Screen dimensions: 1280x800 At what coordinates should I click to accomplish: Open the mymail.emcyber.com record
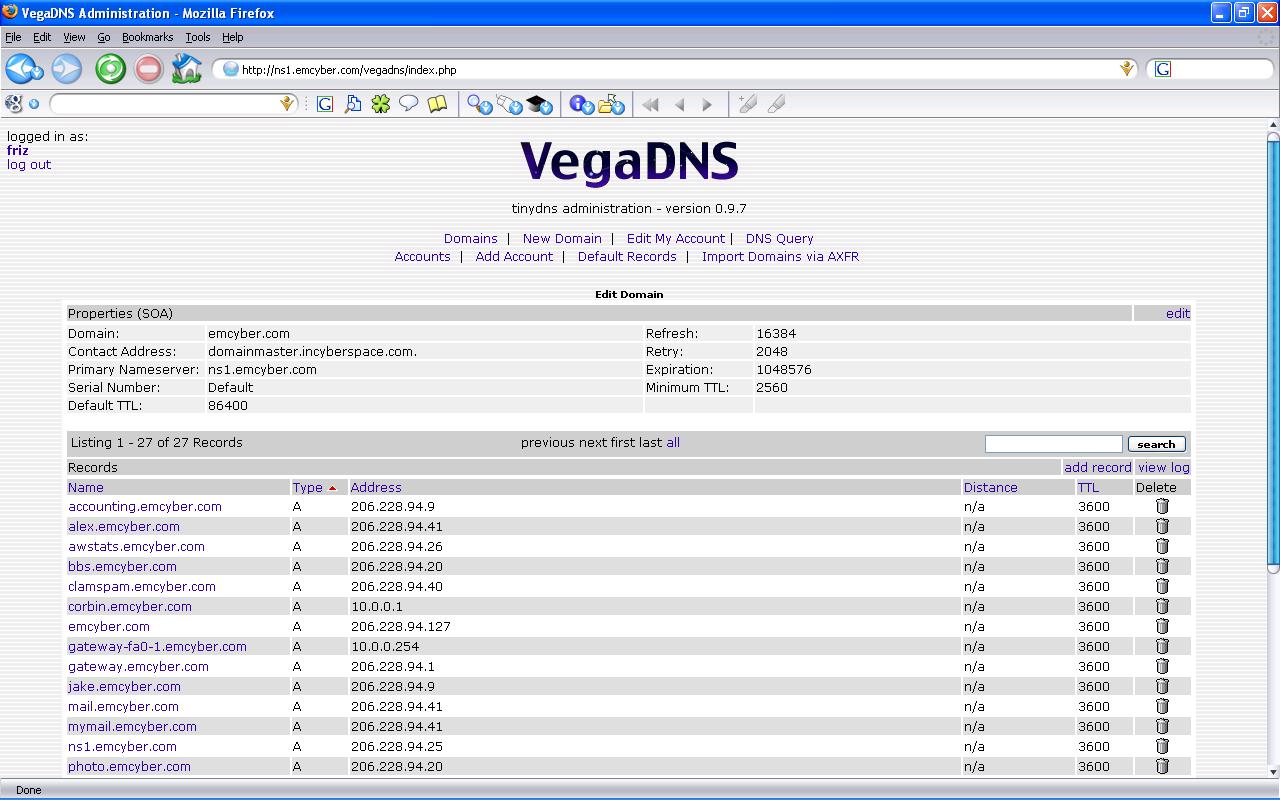tap(132, 726)
